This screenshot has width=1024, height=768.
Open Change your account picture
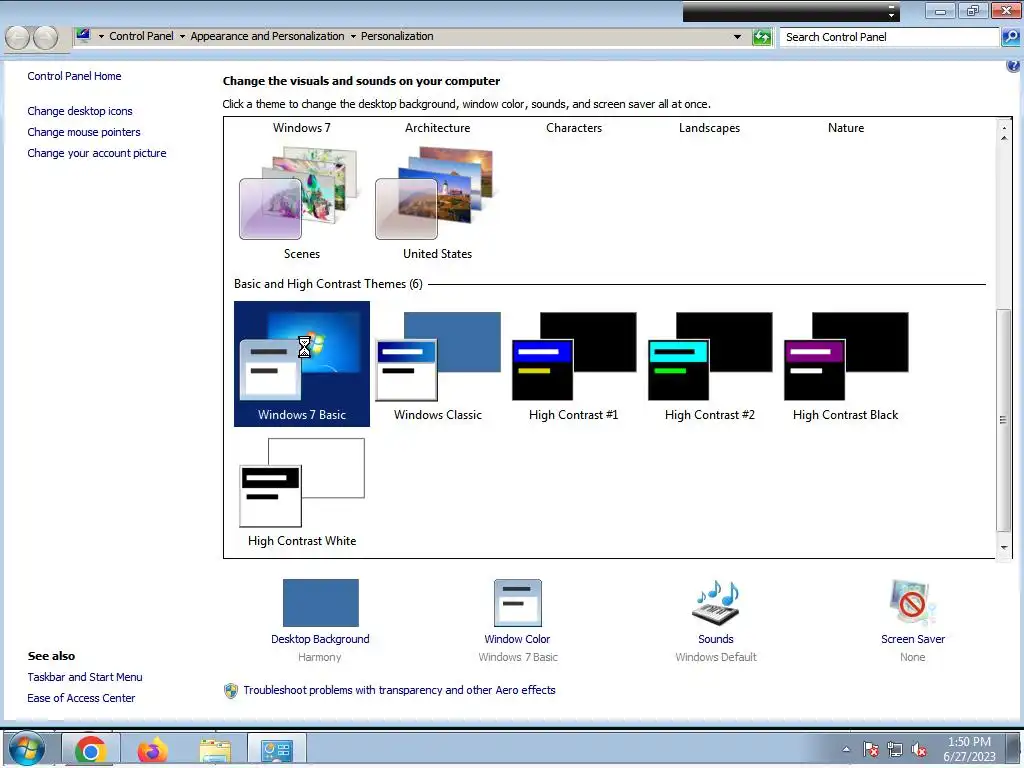pyautogui.click(x=97, y=153)
